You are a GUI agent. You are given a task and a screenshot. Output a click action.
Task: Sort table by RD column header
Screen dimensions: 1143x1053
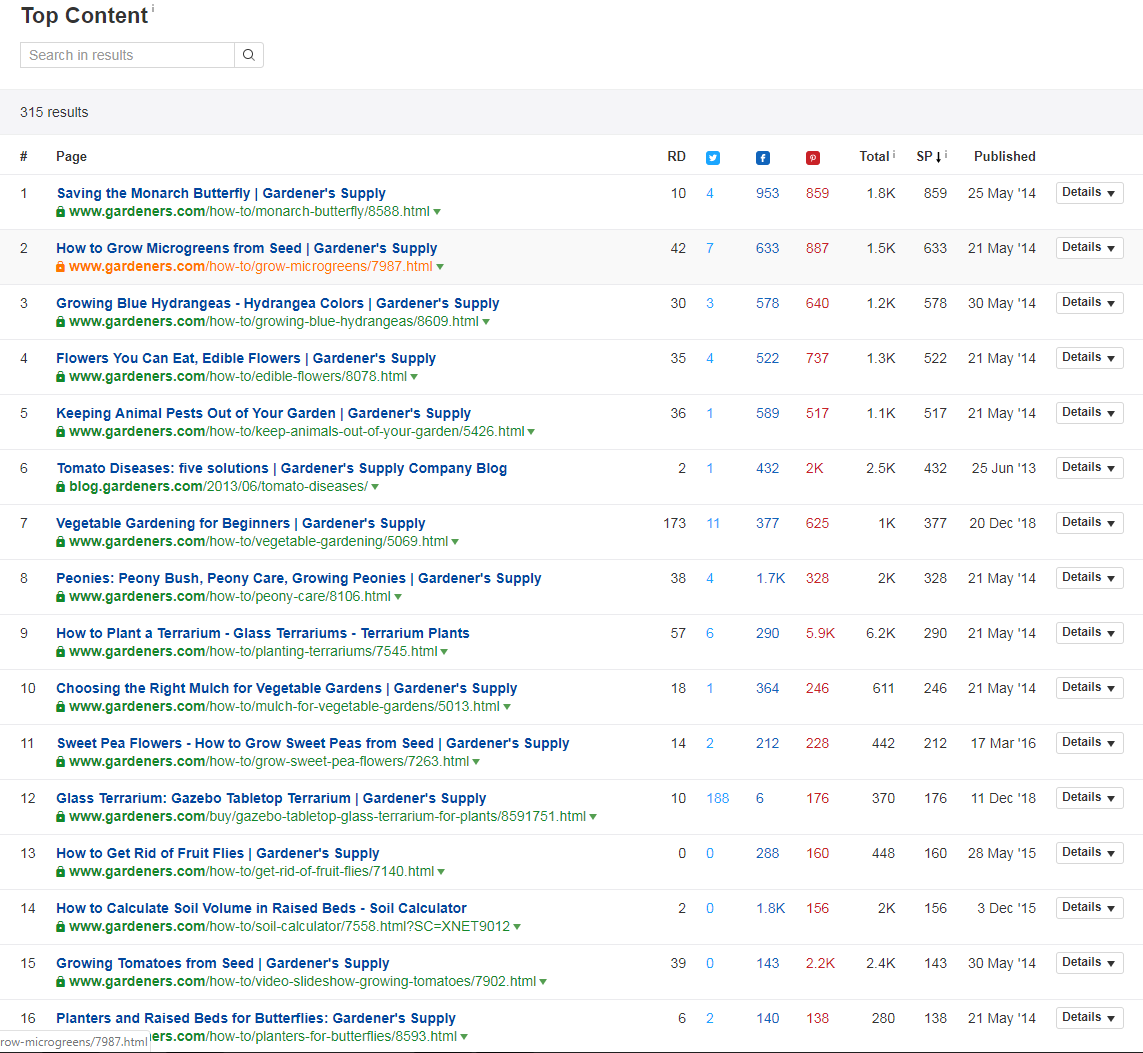(676, 157)
